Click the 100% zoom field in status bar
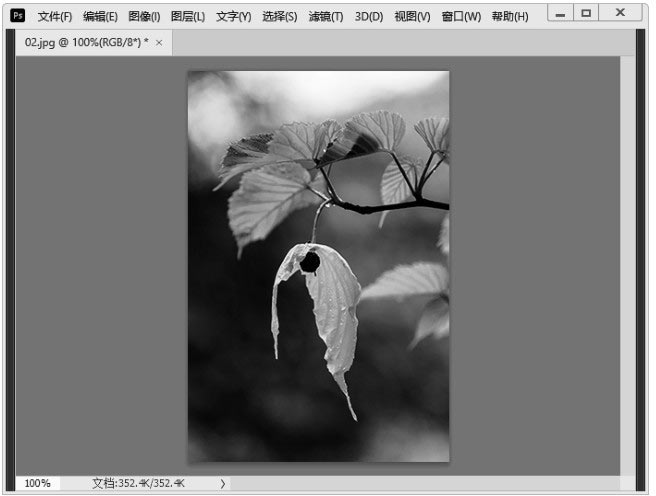This screenshot has height=496, width=656. pyautogui.click(x=38, y=483)
